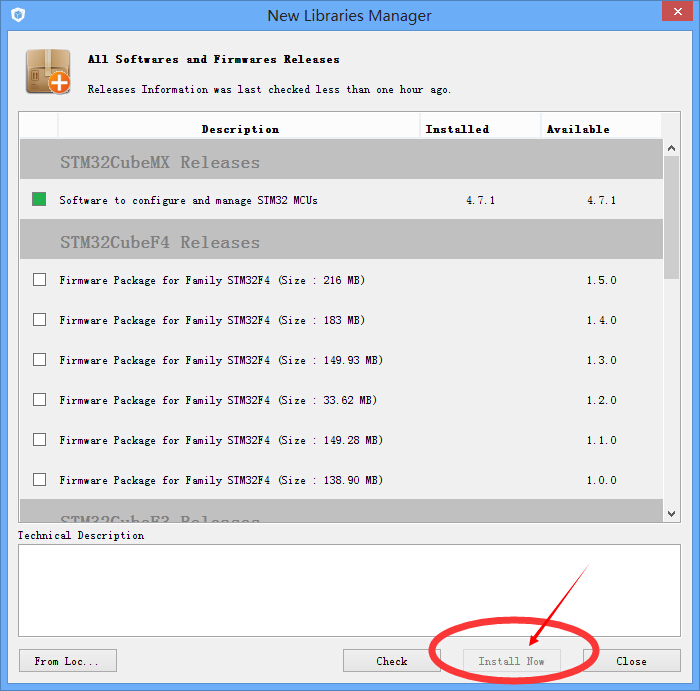Click available version 1.4.0

(601, 320)
